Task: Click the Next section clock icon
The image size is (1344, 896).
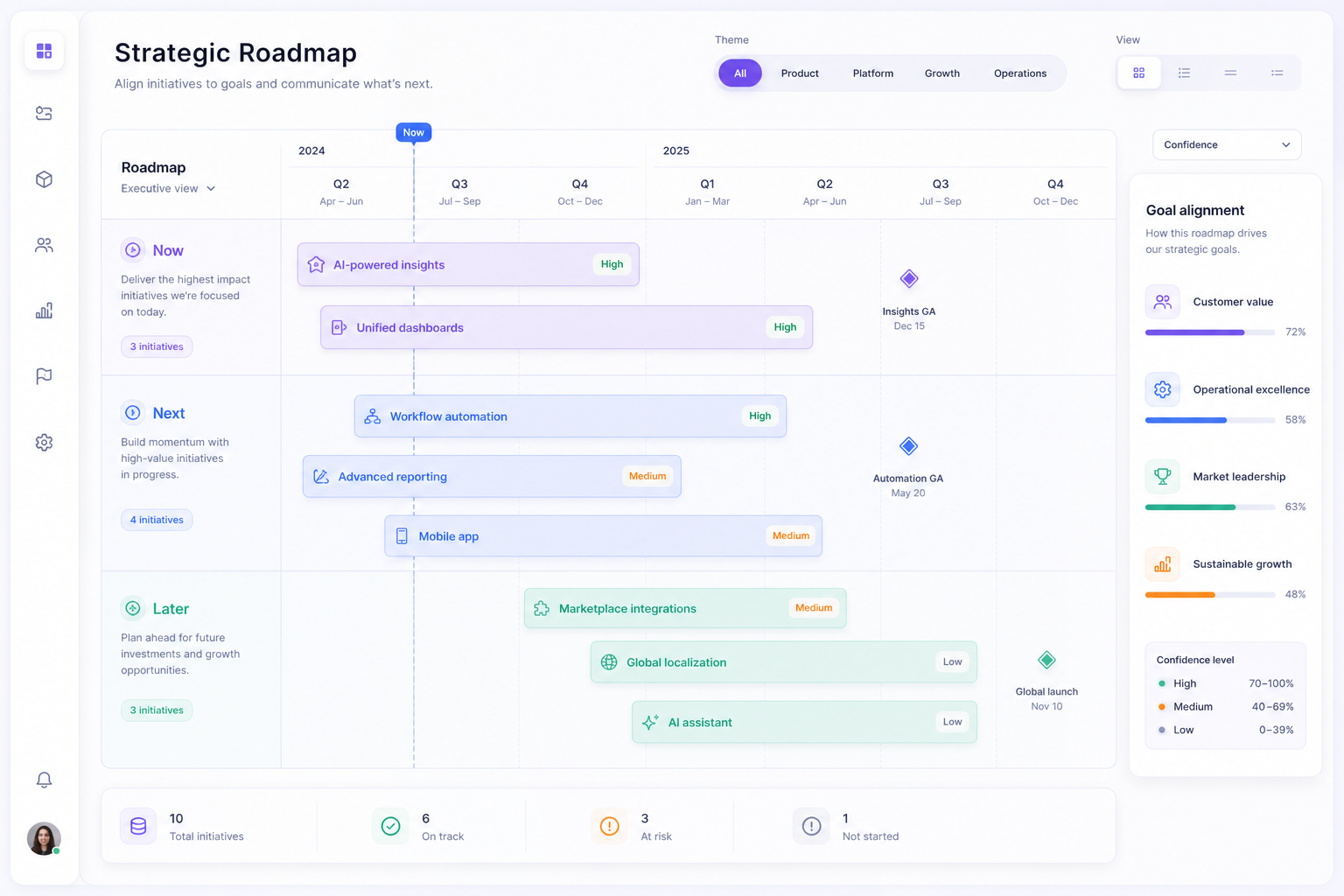Action: pyautogui.click(x=133, y=412)
